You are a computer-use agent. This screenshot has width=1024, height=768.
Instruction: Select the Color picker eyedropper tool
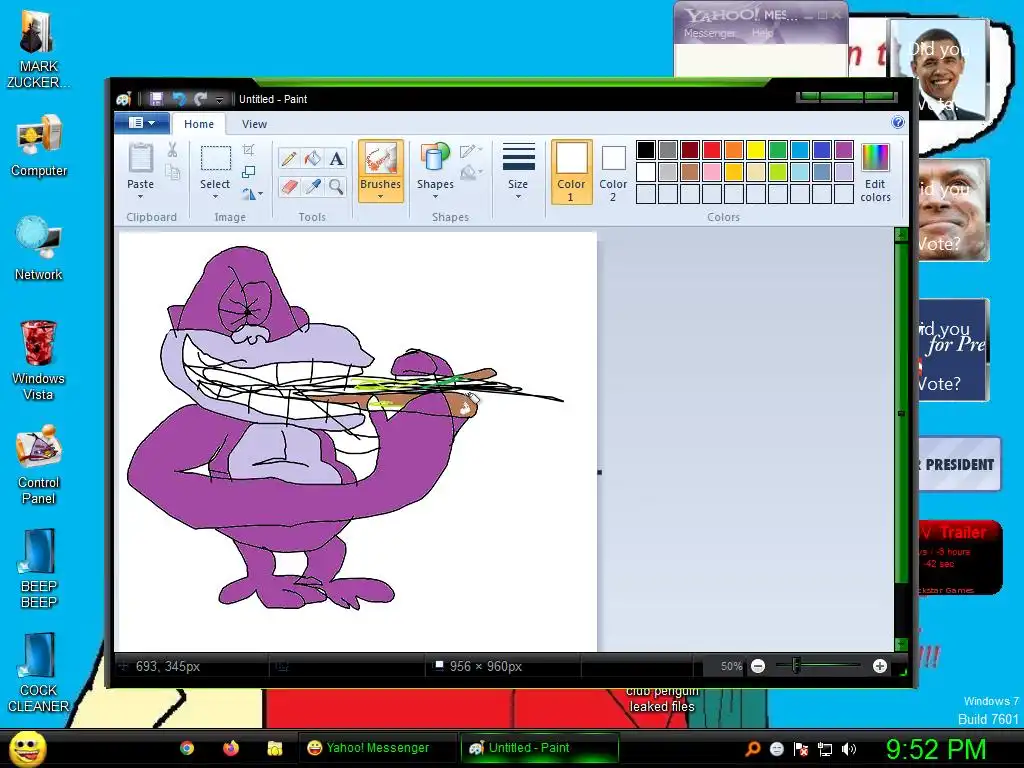(x=313, y=187)
